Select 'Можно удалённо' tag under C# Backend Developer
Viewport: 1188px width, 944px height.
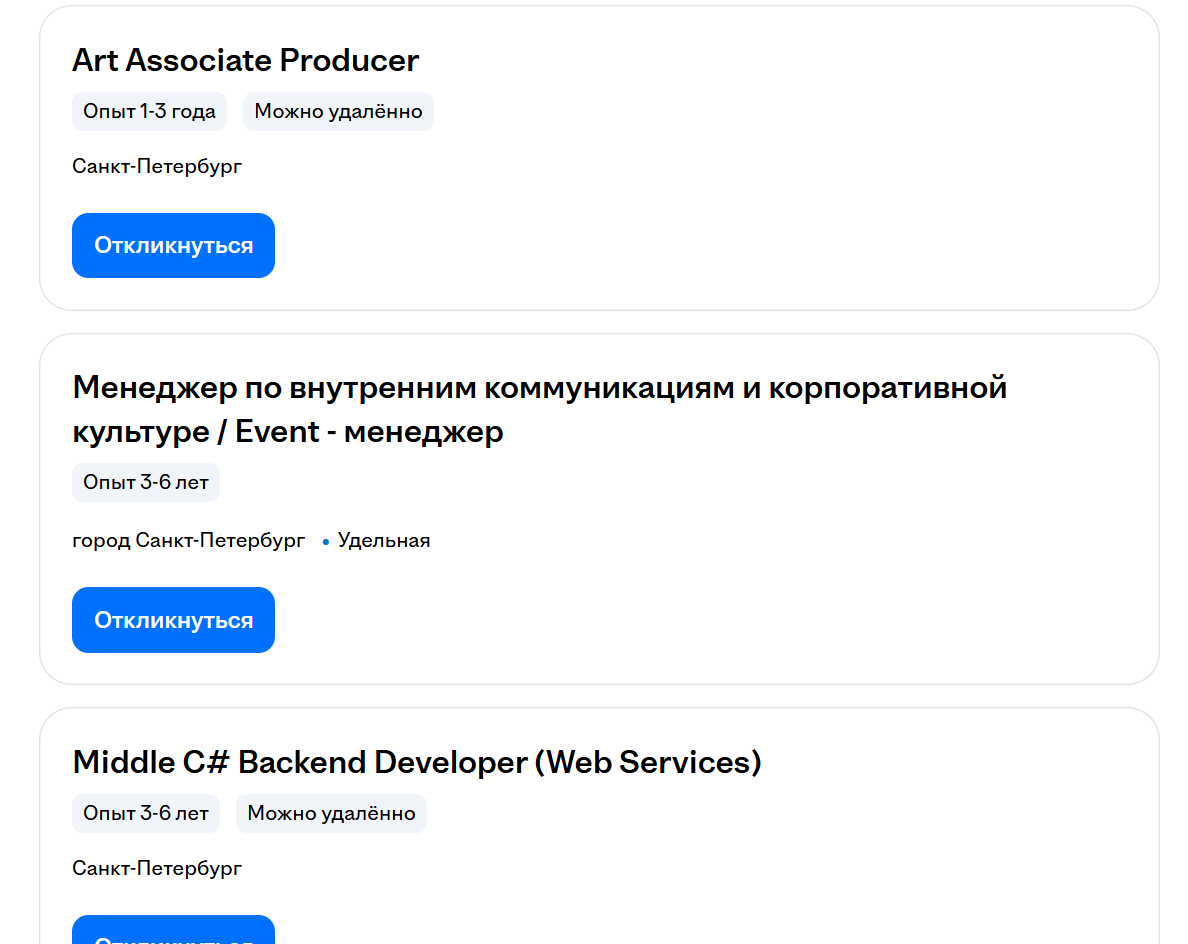[331, 813]
